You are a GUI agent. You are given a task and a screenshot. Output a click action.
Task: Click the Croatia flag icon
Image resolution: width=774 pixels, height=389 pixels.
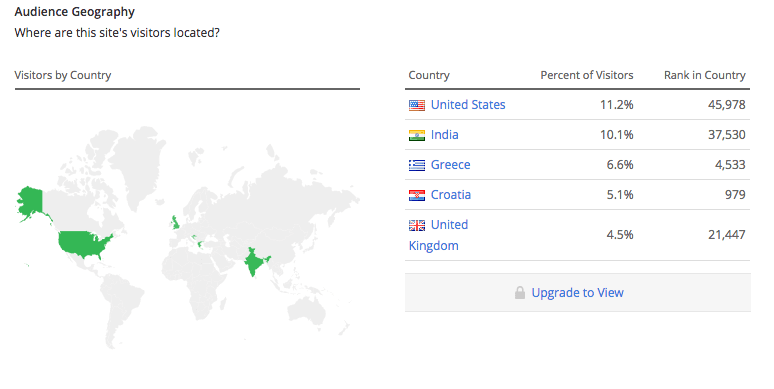point(417,195)
